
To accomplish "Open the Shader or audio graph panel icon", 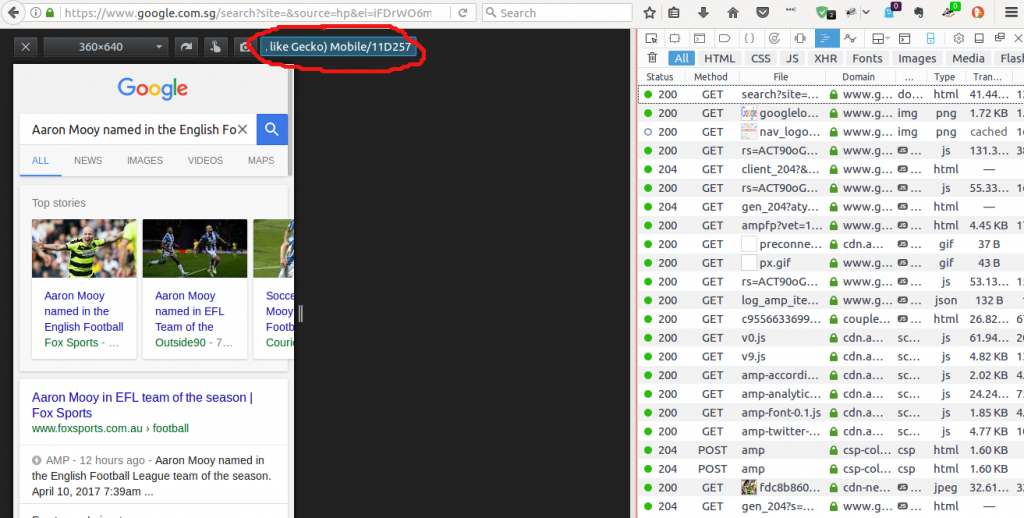I will click(x=850, y=39).
